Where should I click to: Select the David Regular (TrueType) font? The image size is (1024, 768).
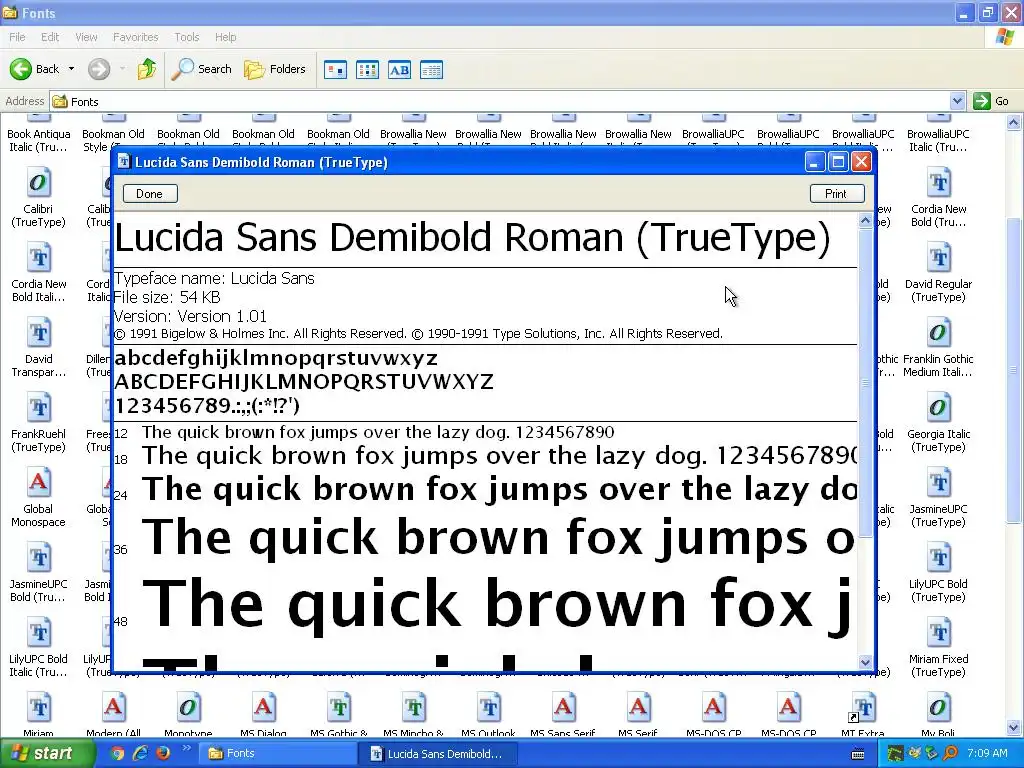[938, 257]
